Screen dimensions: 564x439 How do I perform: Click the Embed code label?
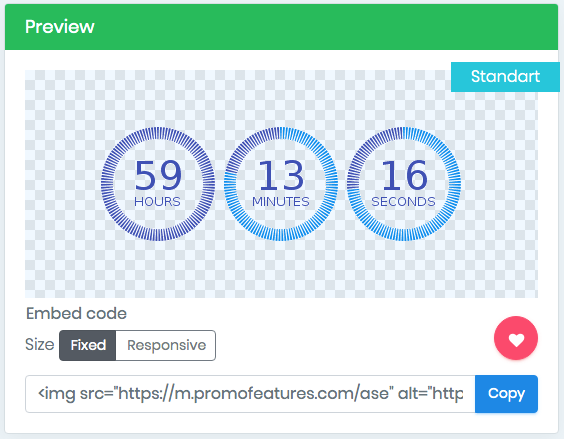(x=76, y=313)
